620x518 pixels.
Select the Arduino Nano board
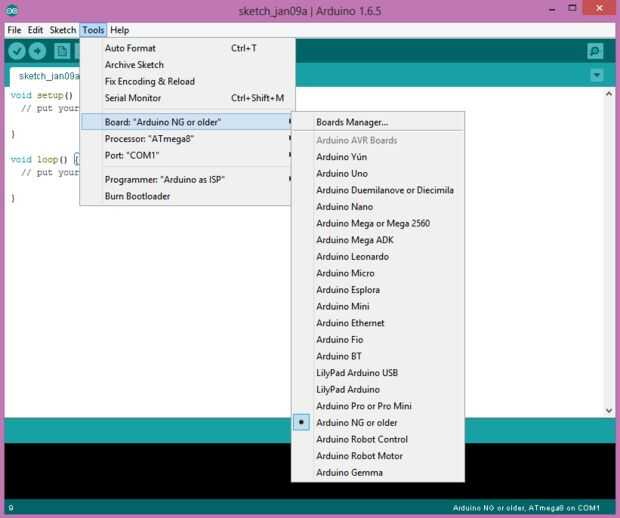tap(378, 207)
